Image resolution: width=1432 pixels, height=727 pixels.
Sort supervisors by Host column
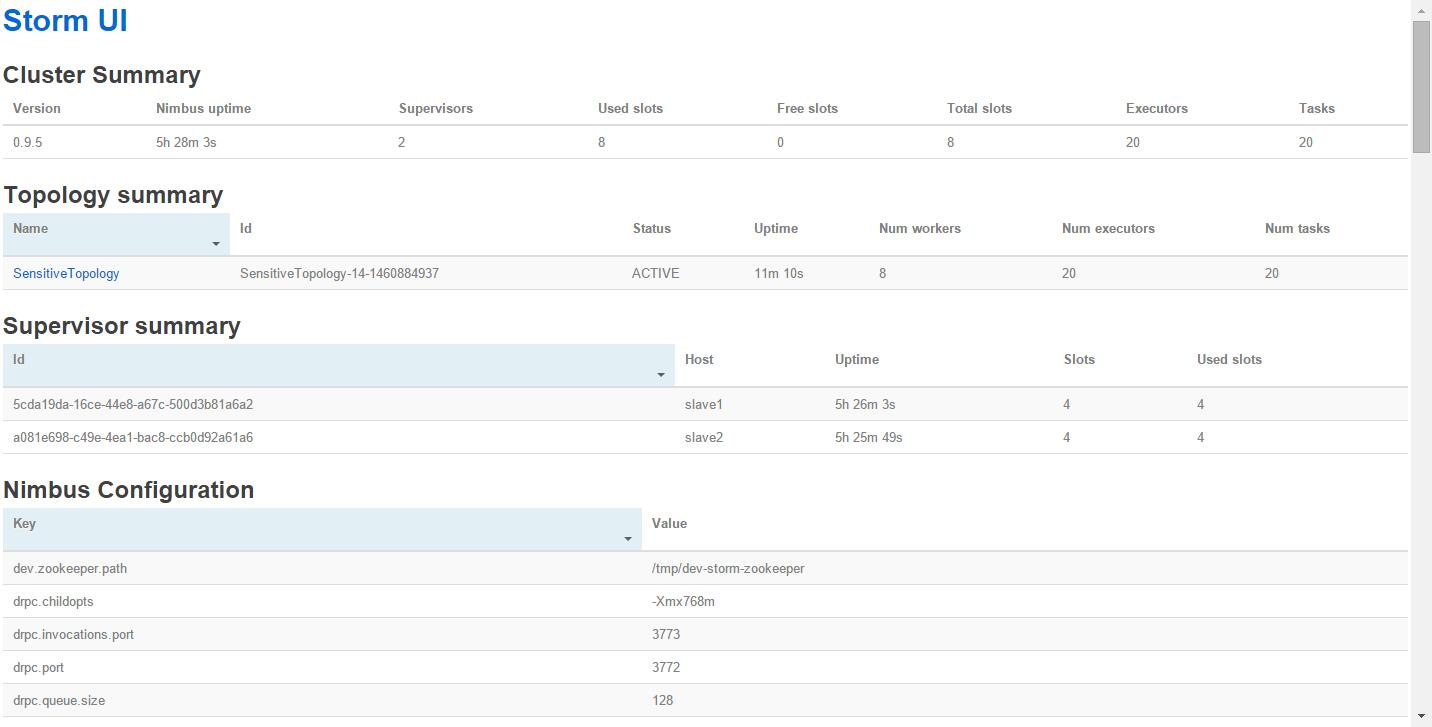click(x=699, y=360)
